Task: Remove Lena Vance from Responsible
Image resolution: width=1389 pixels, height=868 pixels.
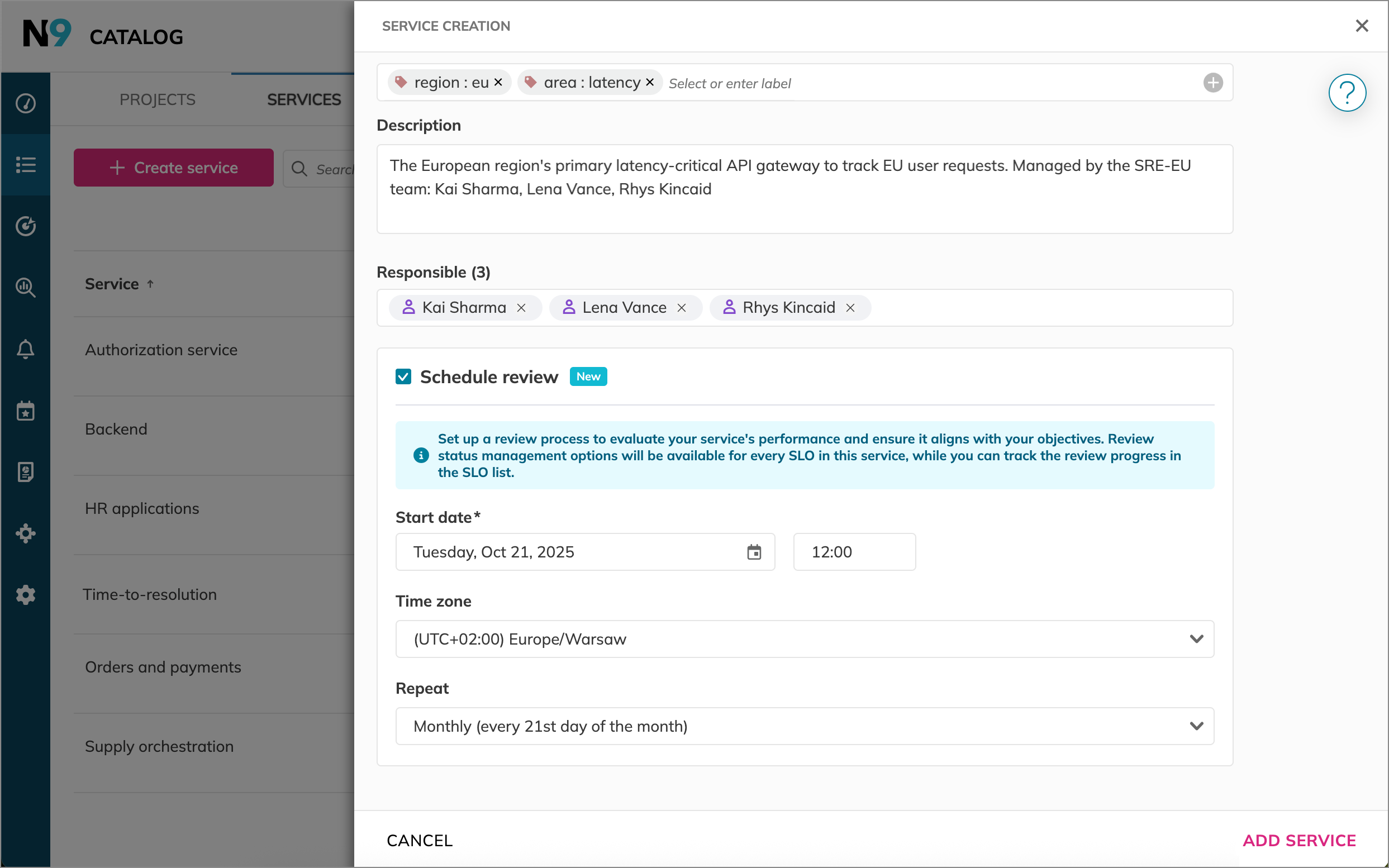Action: 682,308
